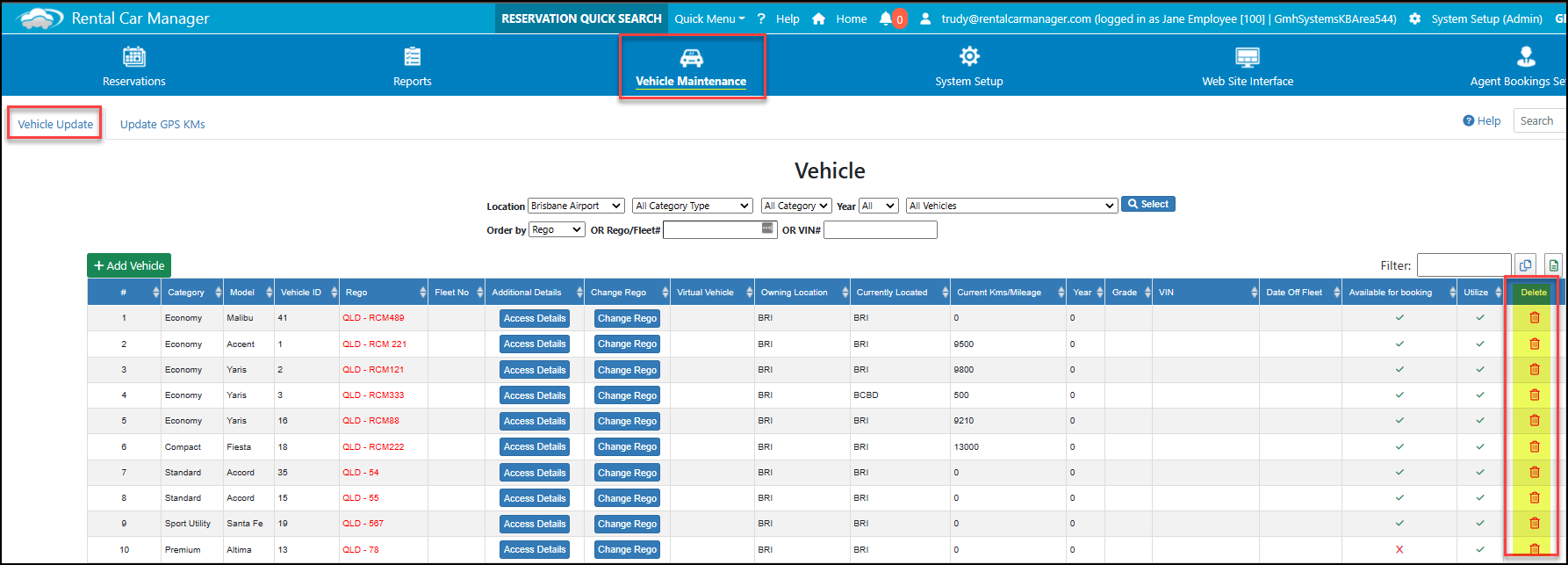The width and height of the screenshot is (1568, 565).
Task: Switch to the Update GPS KMs tab
Action: coord(162,124)
